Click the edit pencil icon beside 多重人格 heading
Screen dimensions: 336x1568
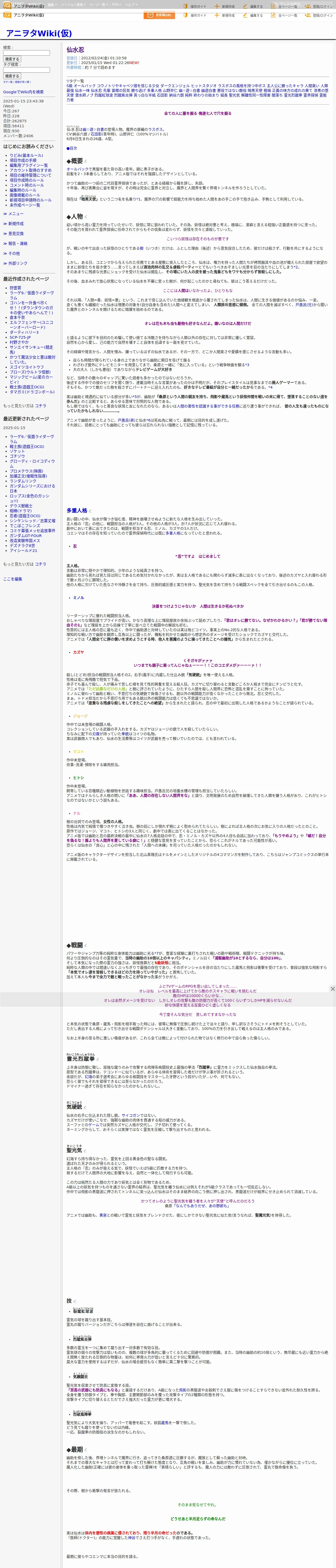[x=90, y=511]
